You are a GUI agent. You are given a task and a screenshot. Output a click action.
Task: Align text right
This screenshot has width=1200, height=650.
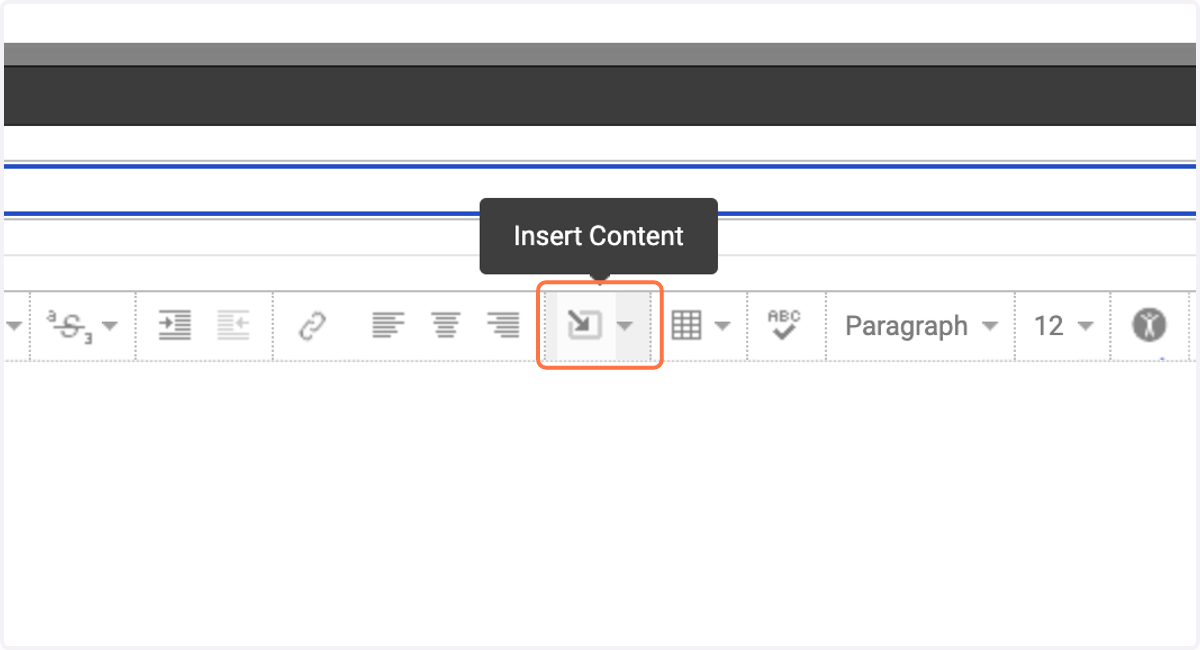coord(504,325)
